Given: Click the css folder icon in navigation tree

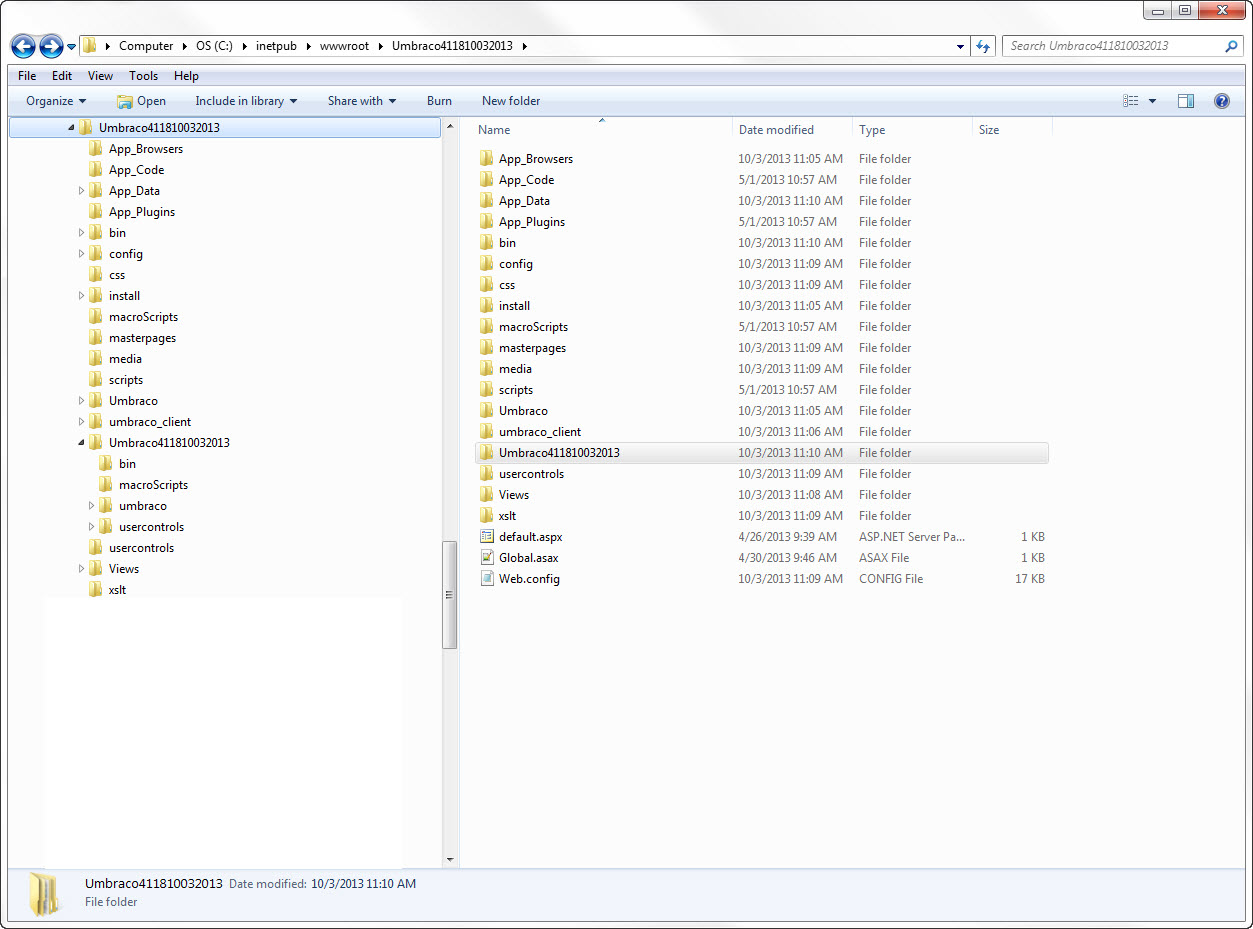Looking at the screenshot, I should [96, 275].
